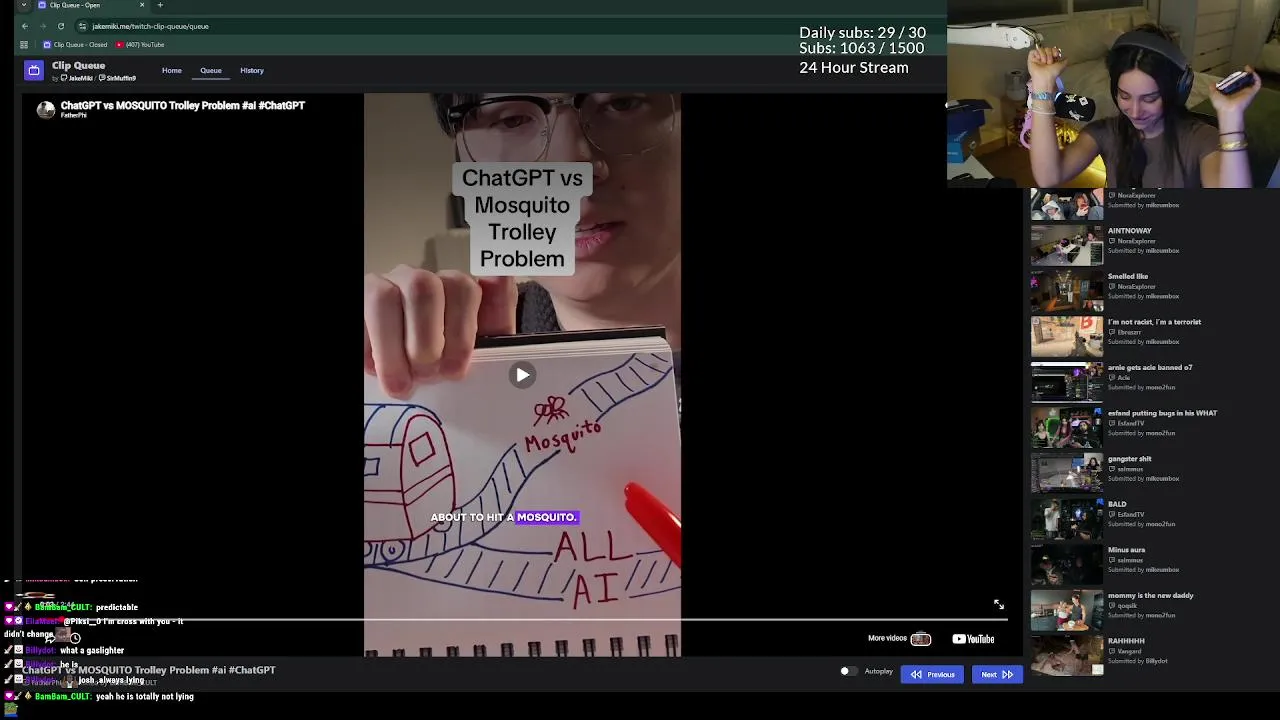The width and height of the screenshot is (1280, 720).
Task: Go to the Previous clip
Action: (x=932, y=675)
